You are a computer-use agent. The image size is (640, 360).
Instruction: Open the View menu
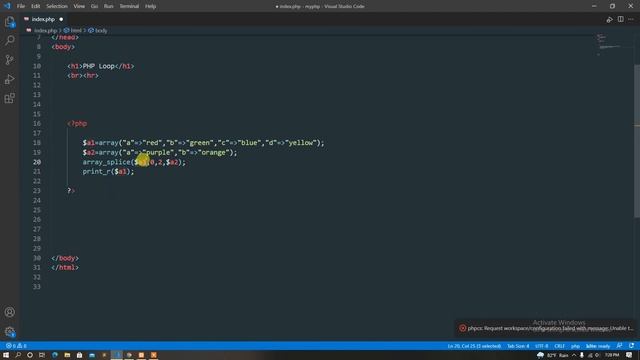point(79,6)
